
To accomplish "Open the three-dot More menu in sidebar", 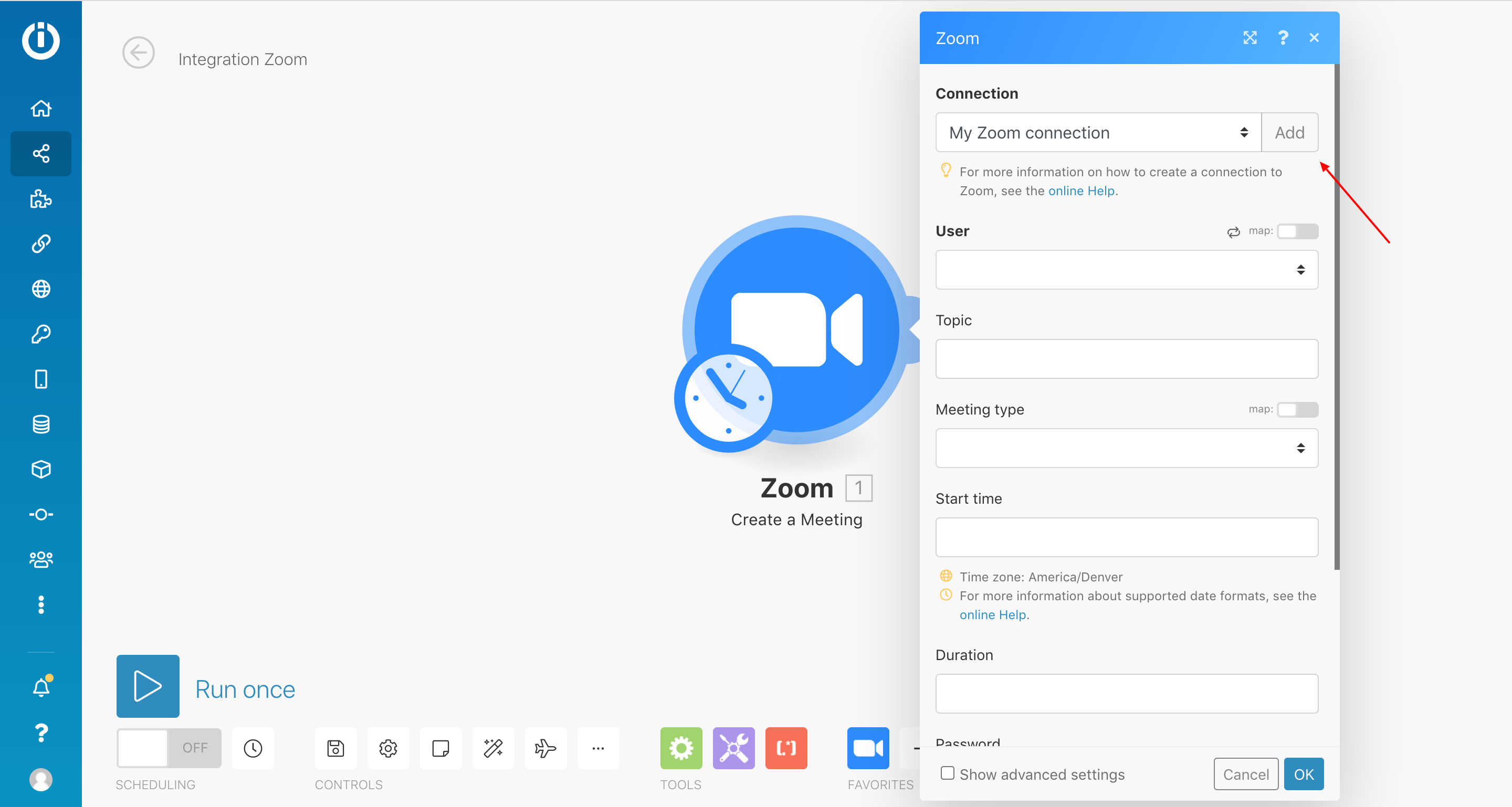I will [x=40, y=604].
